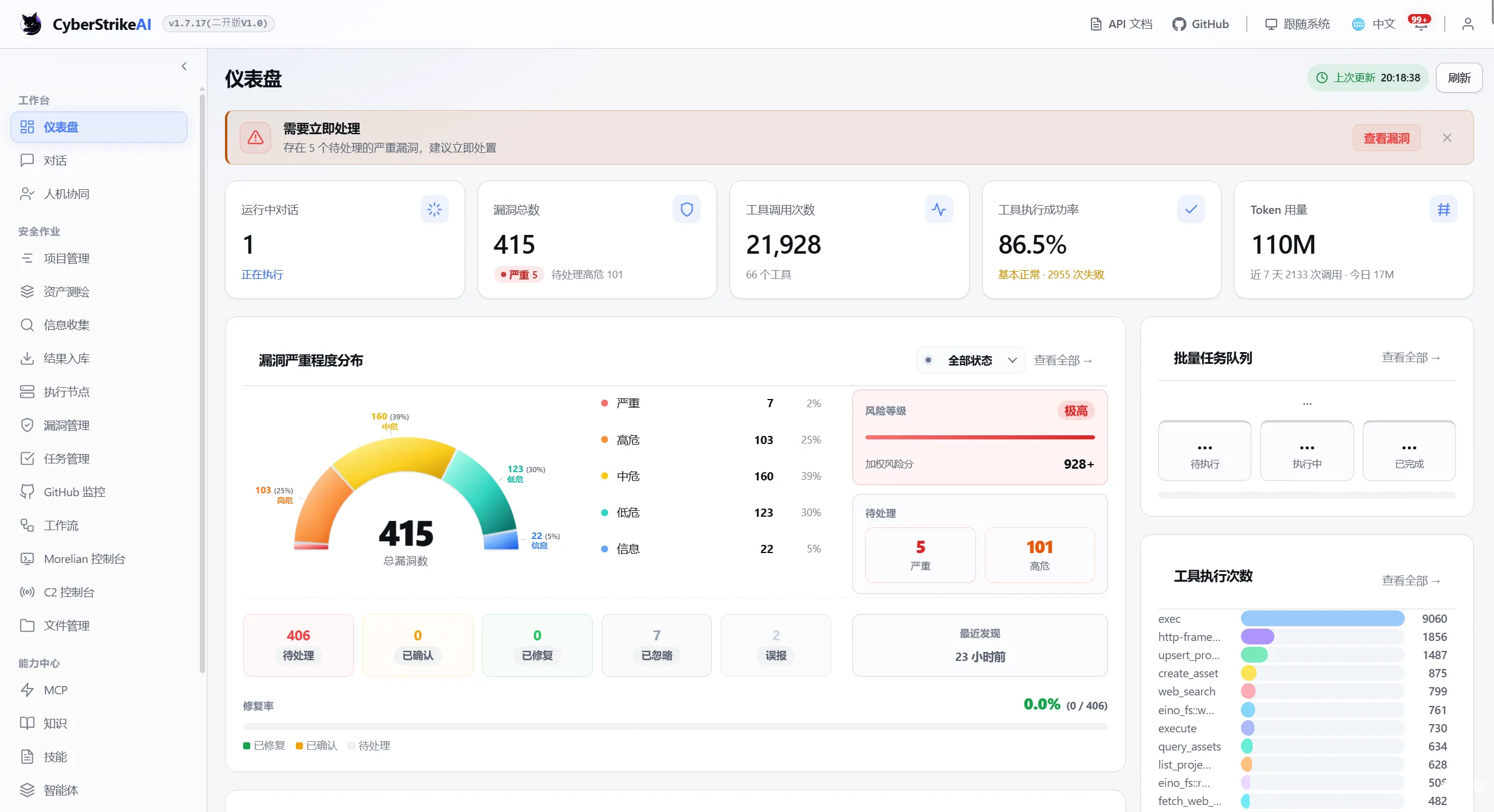The width and height of the screenshot is (1494, 812).
Task: Click the 修复率 progress bar
Action: pos(675,726)
